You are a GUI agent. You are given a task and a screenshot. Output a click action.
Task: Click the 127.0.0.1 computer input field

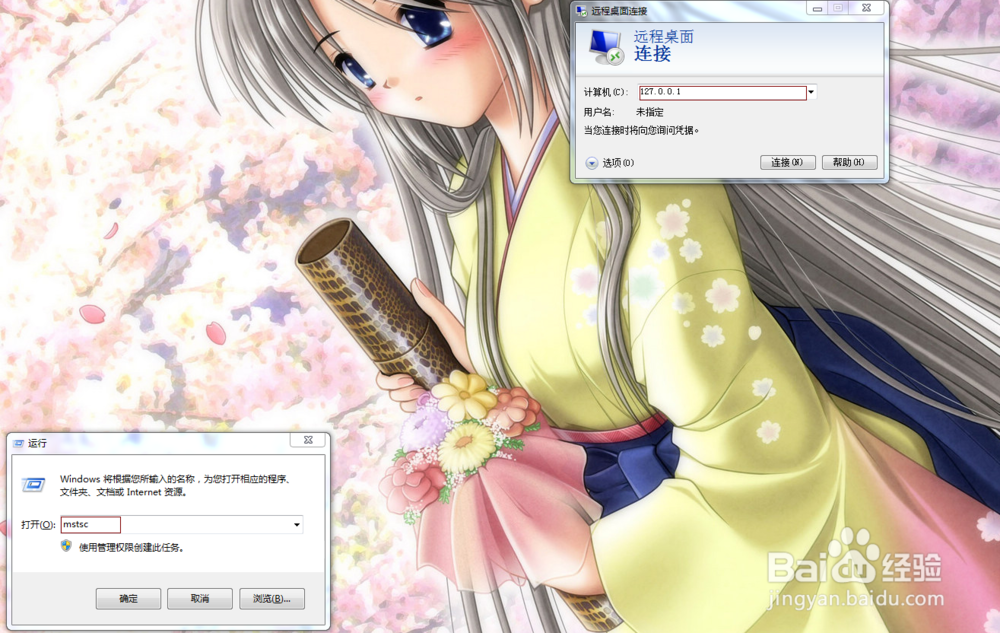[x=723, y=92]
